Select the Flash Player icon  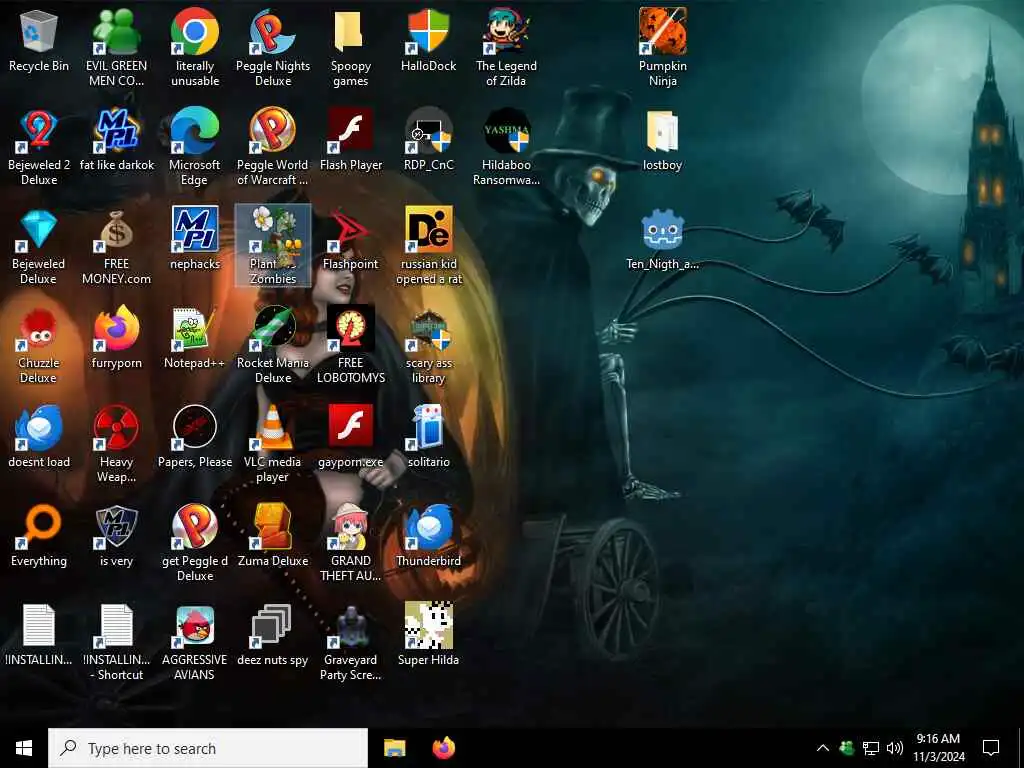[x=351, y=138]
